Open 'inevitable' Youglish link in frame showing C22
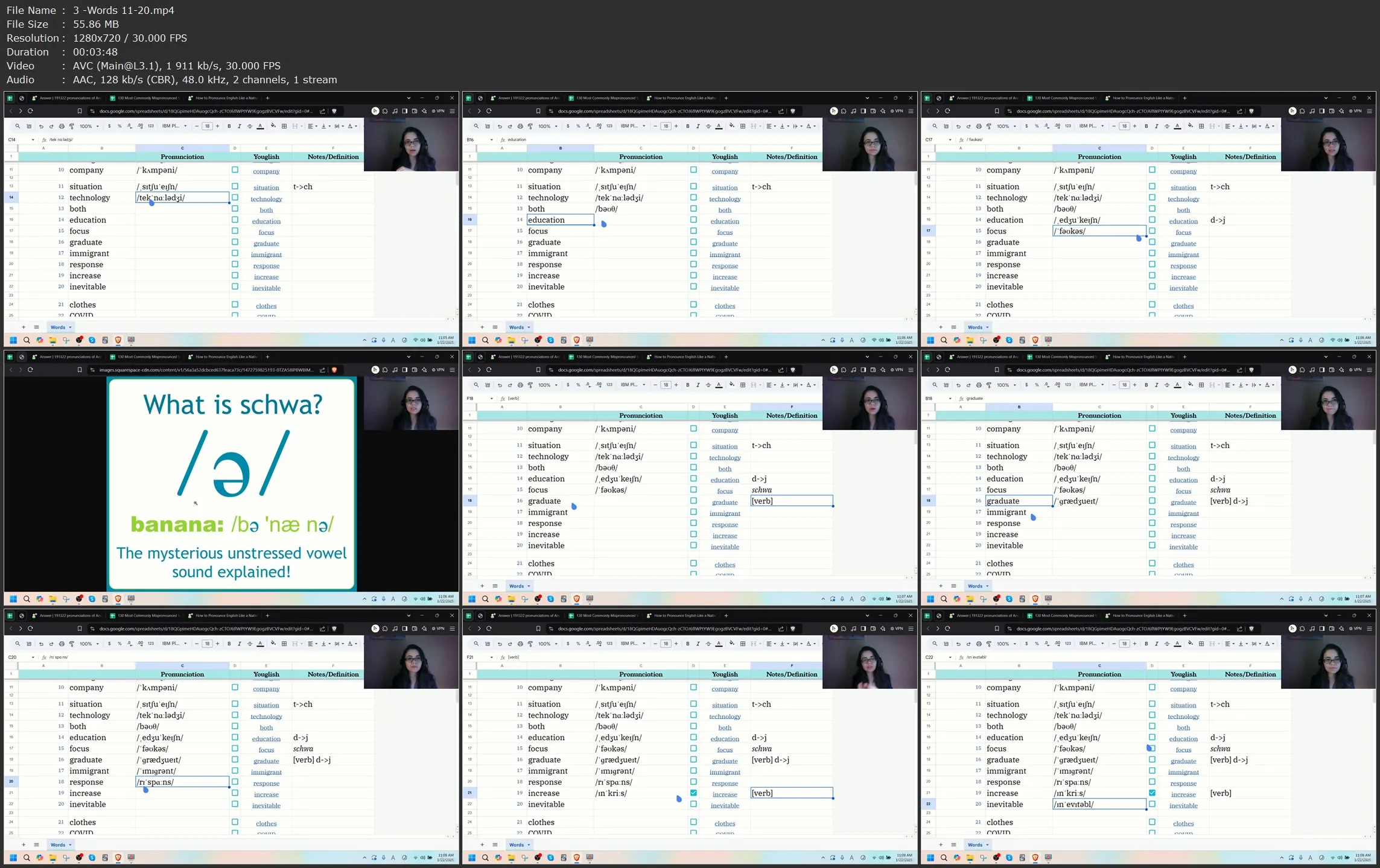 click(x=1183, y=805)
